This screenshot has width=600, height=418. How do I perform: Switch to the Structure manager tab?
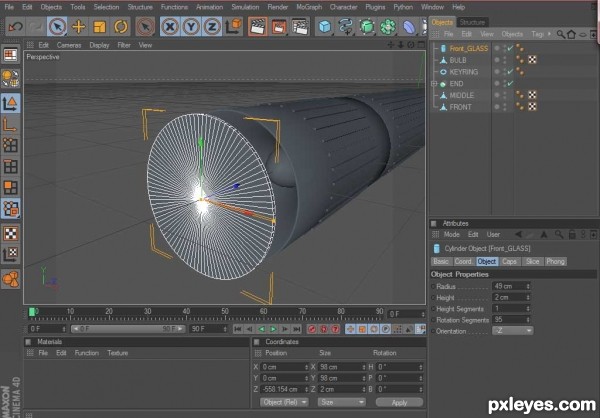click(x=472, y=22)
